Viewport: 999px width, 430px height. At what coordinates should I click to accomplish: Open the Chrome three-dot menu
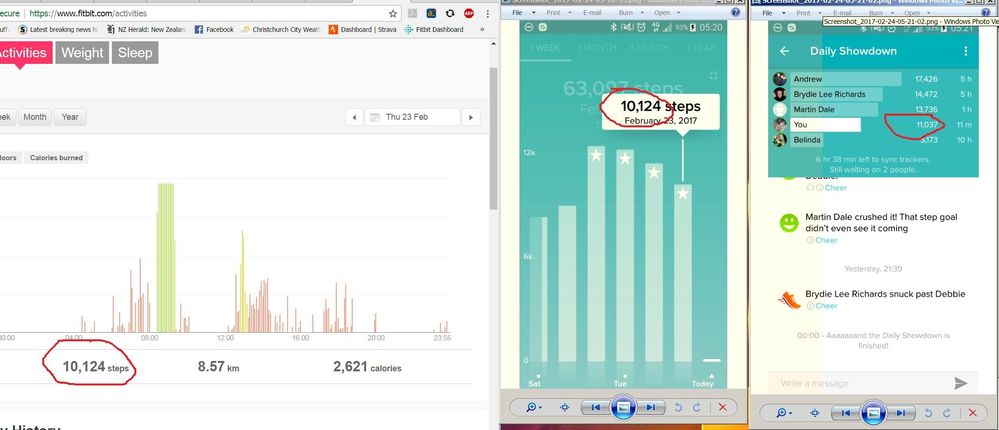point(487,13)
